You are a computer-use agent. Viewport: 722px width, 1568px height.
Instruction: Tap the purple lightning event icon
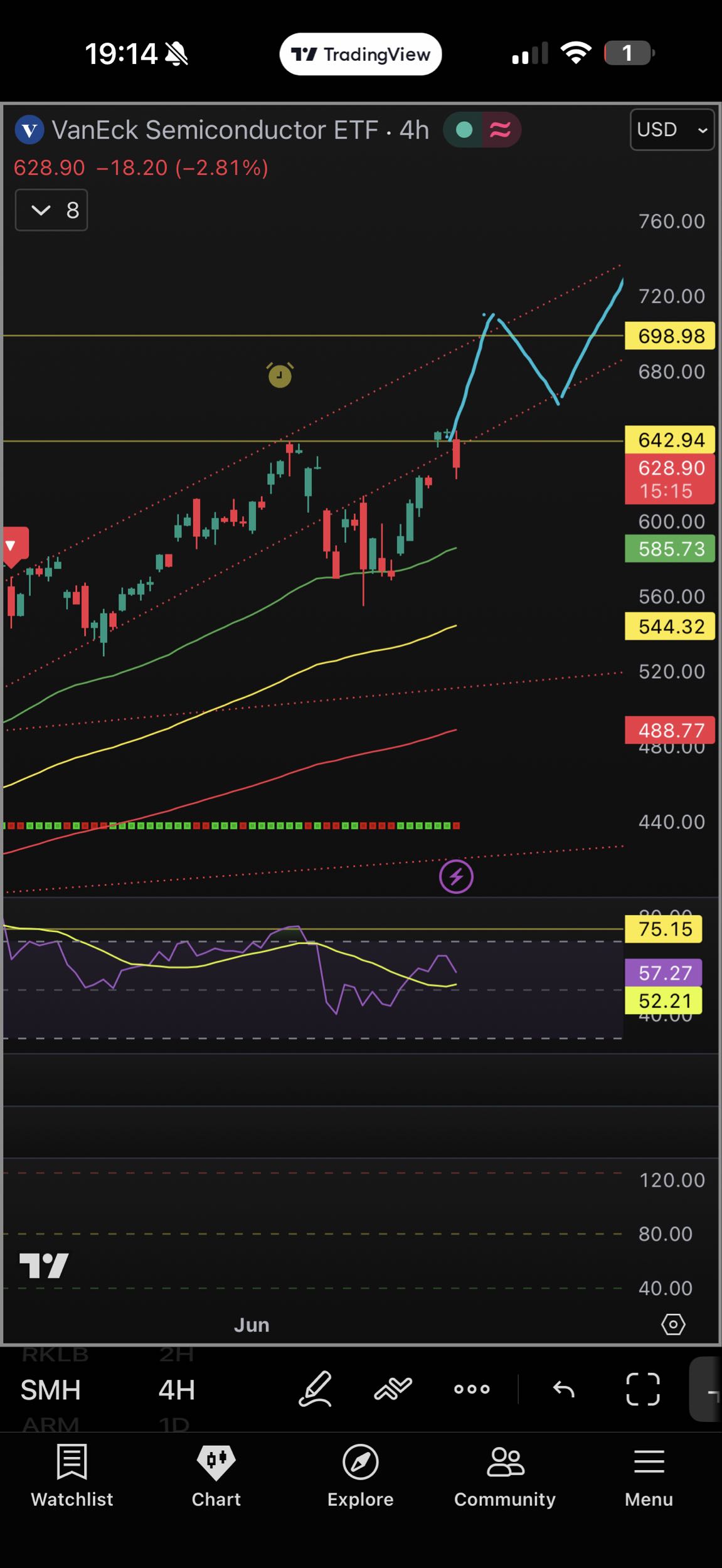tap(456, 876)
